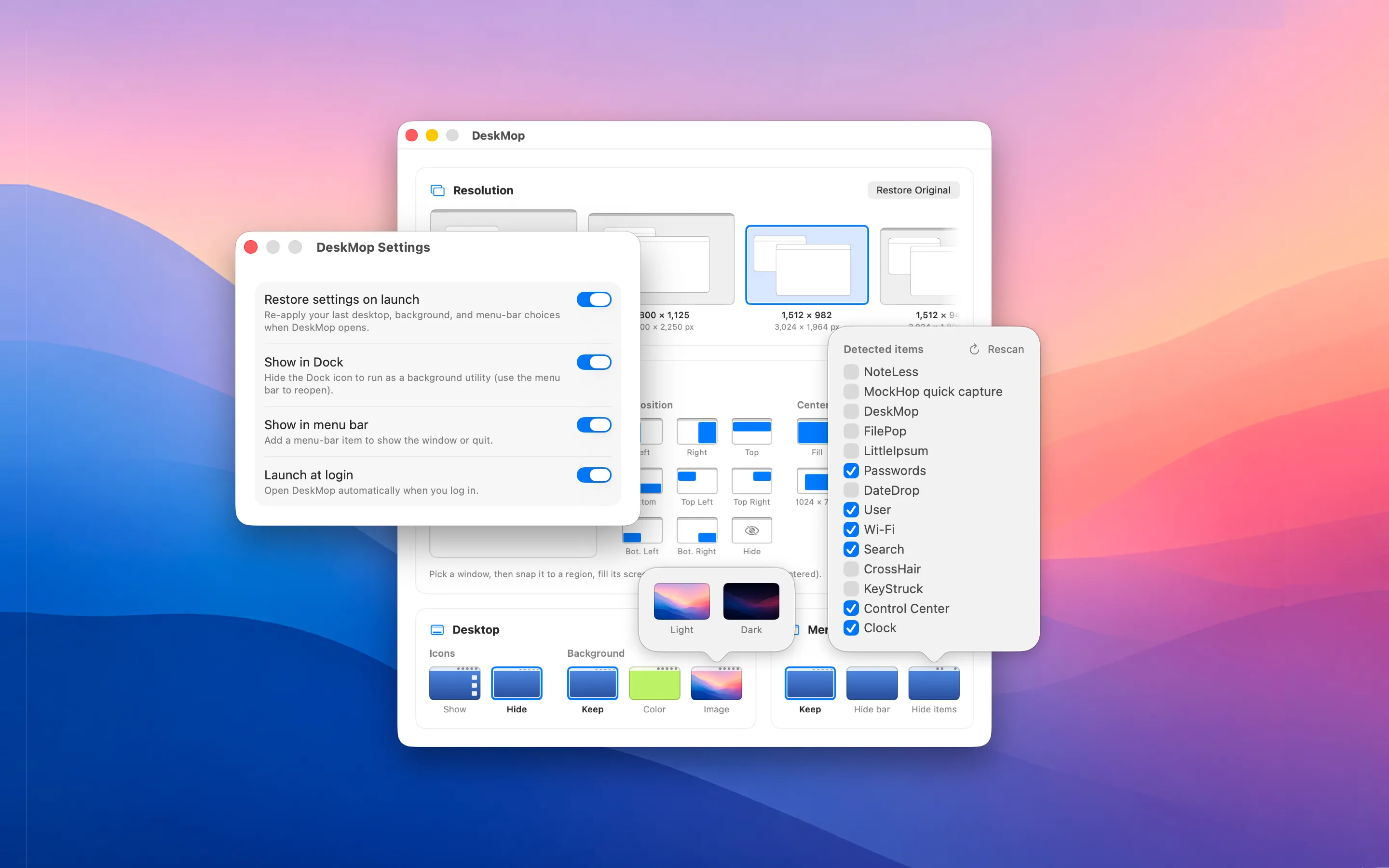The height and width of the screenshot is (868, 1389).
Task: Select the Color background option
Action: pyautogui.click(x=654, y=683)
